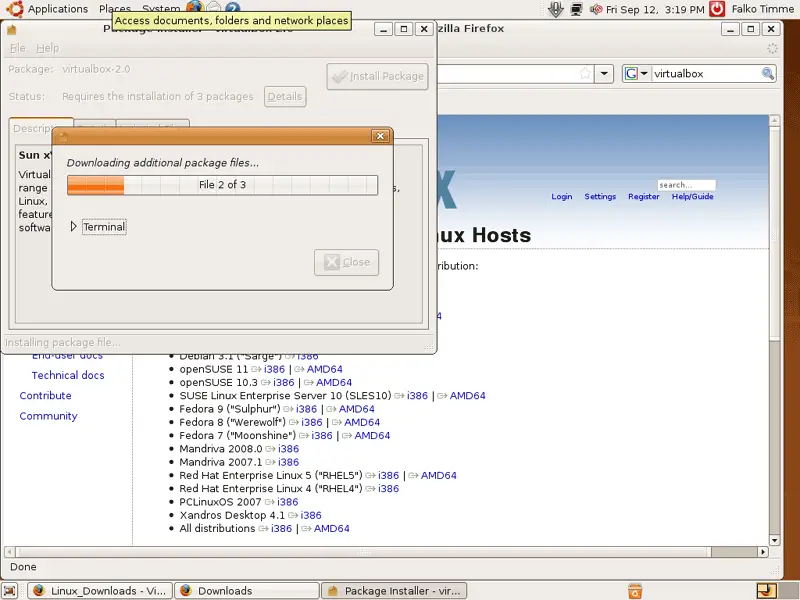Download Mandriva 2008.0 i386 package

[x=288, y=448]
